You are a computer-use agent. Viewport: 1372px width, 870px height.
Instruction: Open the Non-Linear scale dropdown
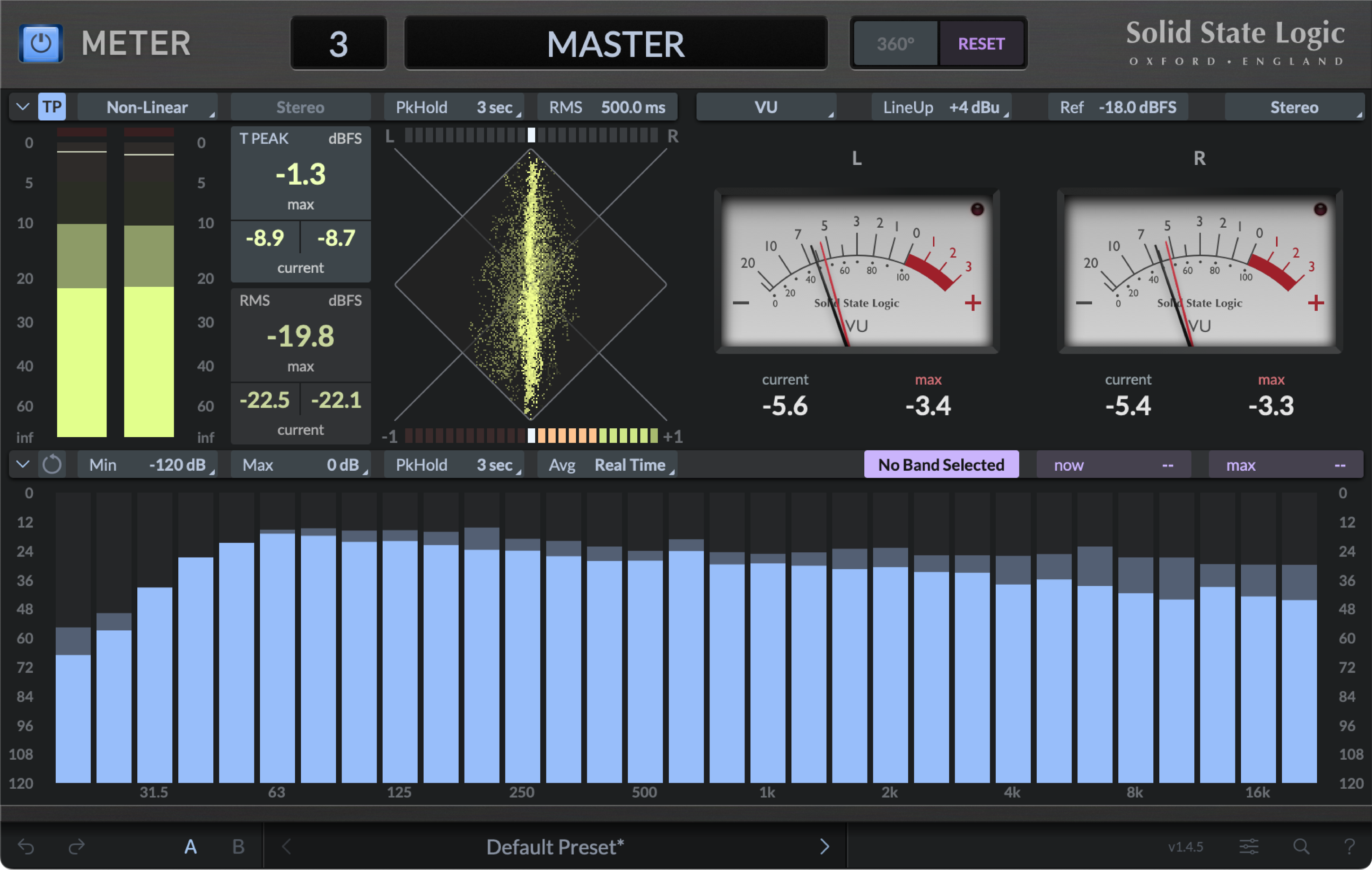pyautogui.click(x=147, y=107)
